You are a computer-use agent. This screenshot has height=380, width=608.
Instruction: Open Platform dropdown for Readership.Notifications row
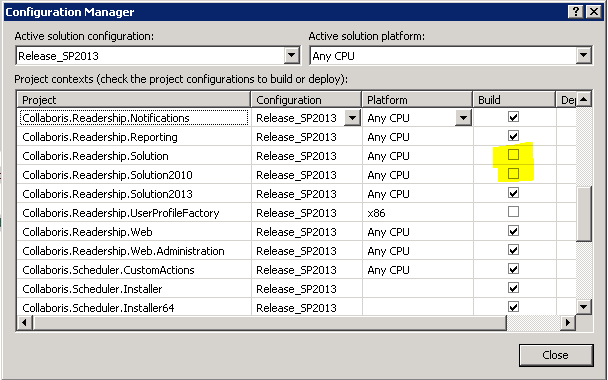[463, 117]
